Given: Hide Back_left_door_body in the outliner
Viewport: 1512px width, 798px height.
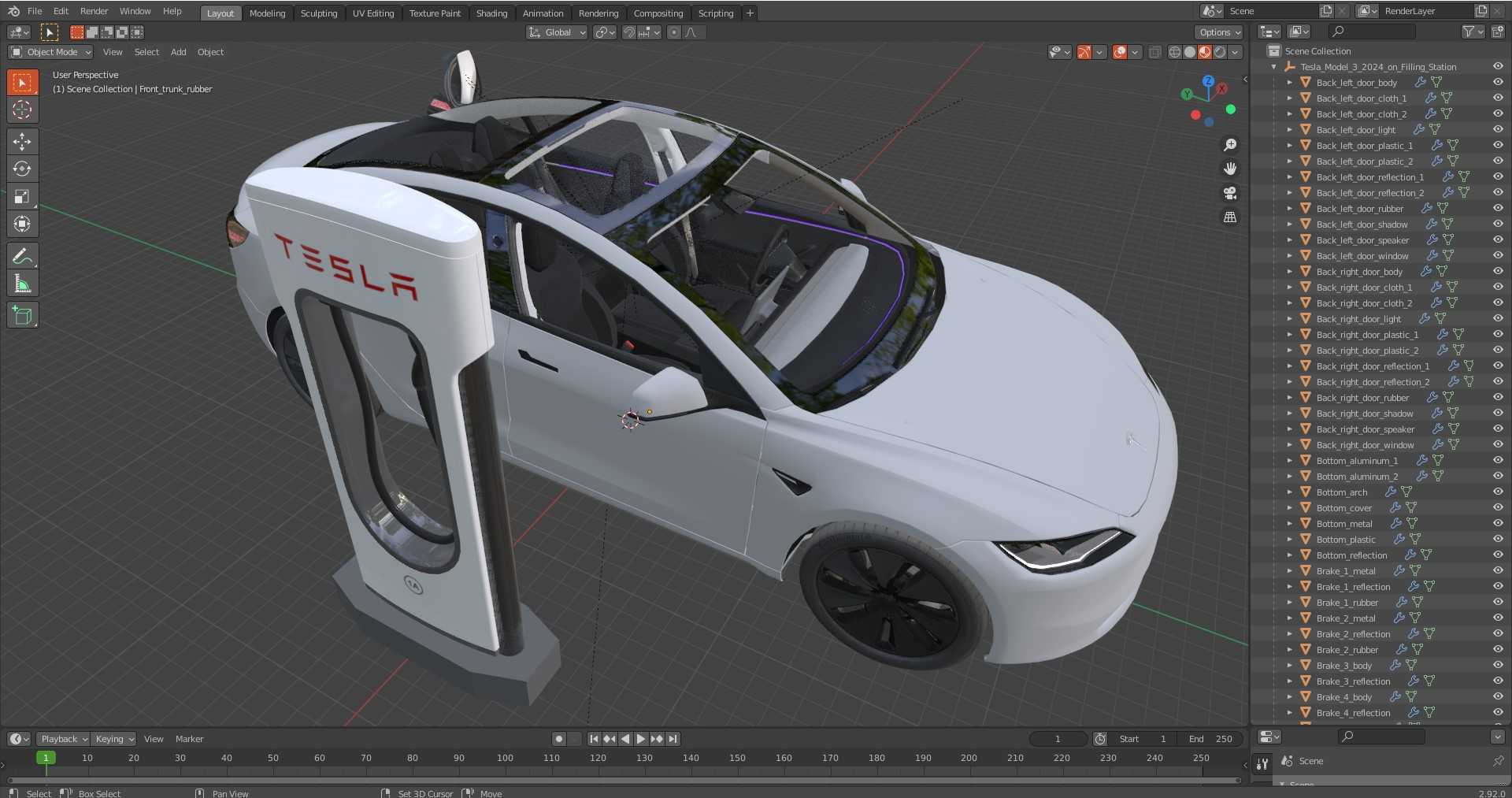Looking at the screenshot, I should click(1498, 82).
